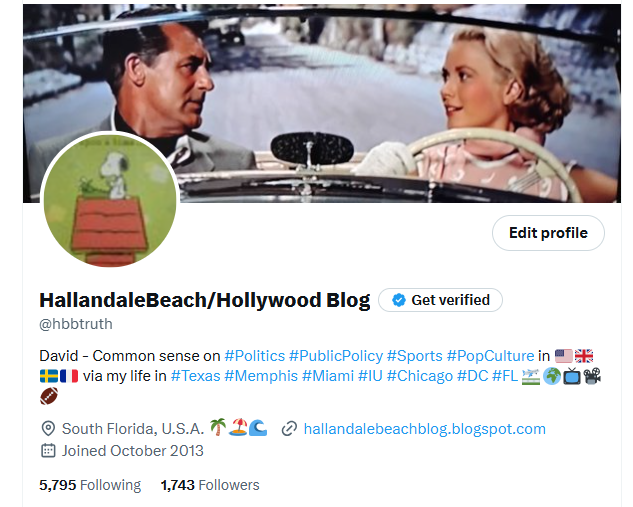Open the movie scene header banner image

click(322, 103)
